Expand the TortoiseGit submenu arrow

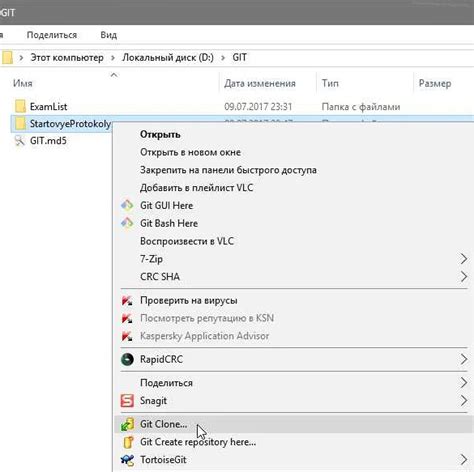coord(463,460)
